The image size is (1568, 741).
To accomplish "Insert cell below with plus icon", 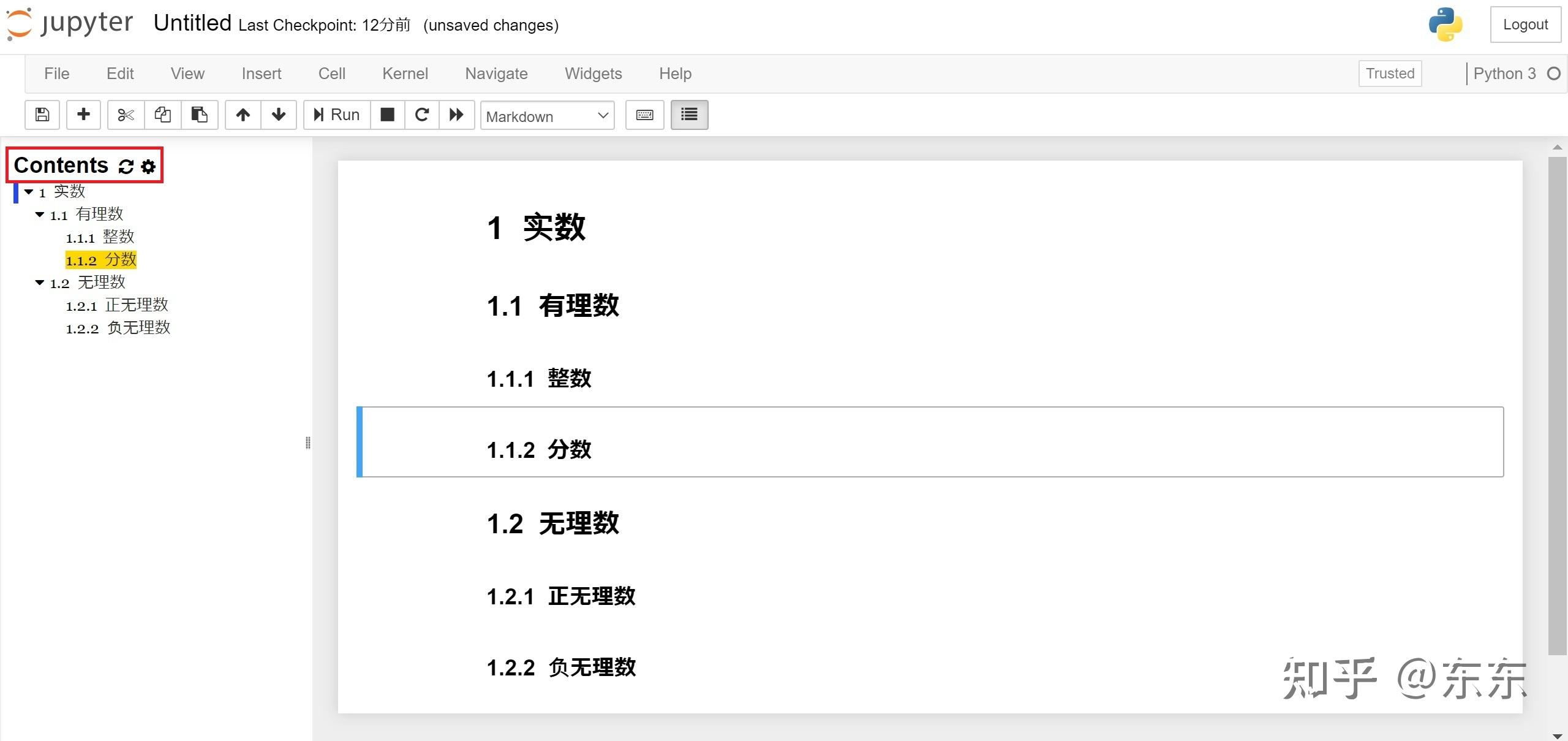I will click(x=83, y=115).
